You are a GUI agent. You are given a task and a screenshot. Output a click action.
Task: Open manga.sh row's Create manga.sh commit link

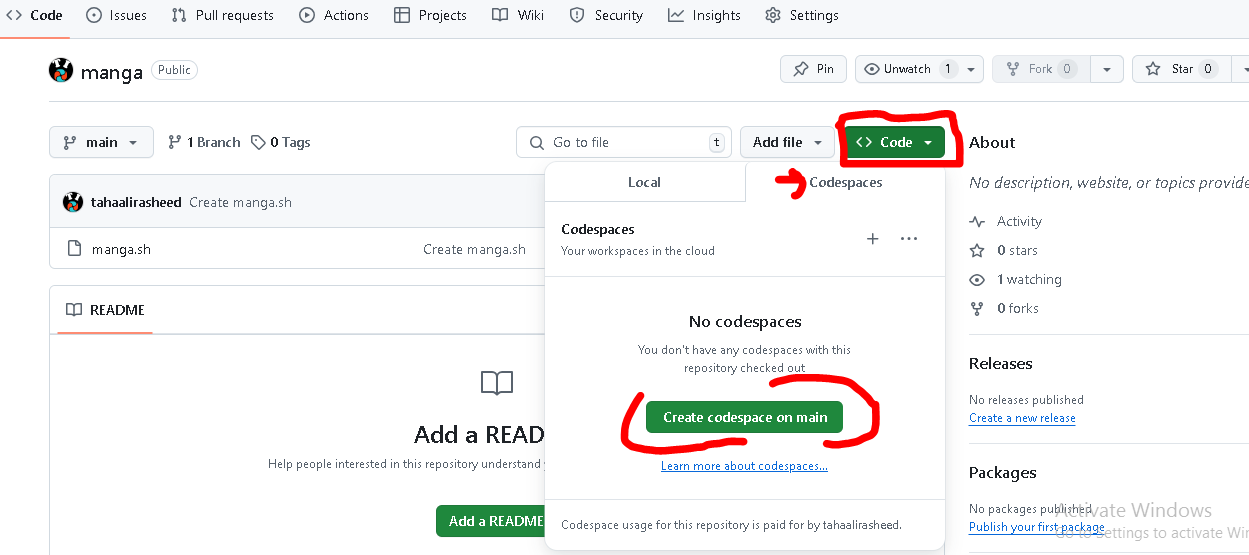[x=474, y=249]
